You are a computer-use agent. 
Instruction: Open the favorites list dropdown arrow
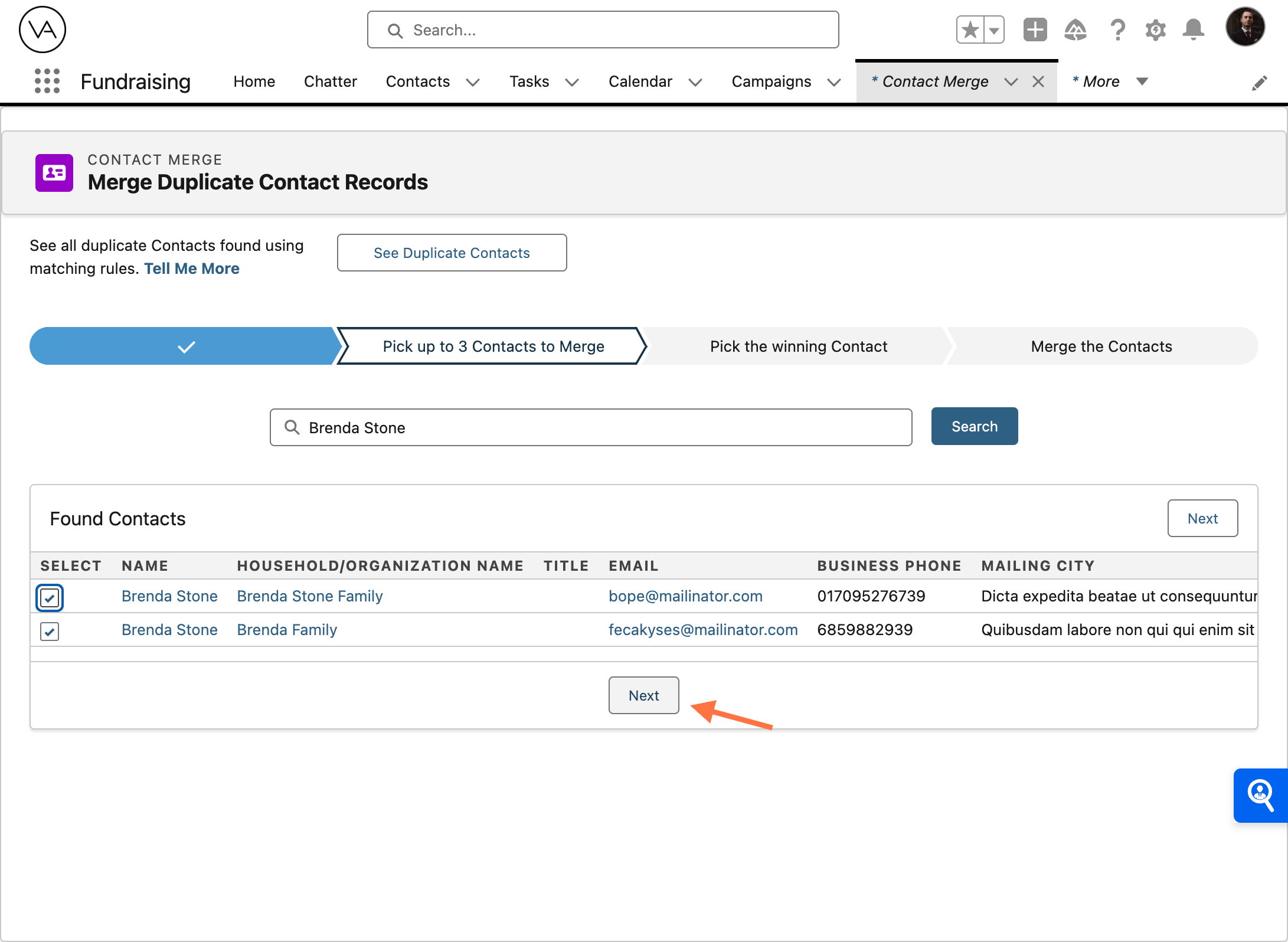[995, 30]
